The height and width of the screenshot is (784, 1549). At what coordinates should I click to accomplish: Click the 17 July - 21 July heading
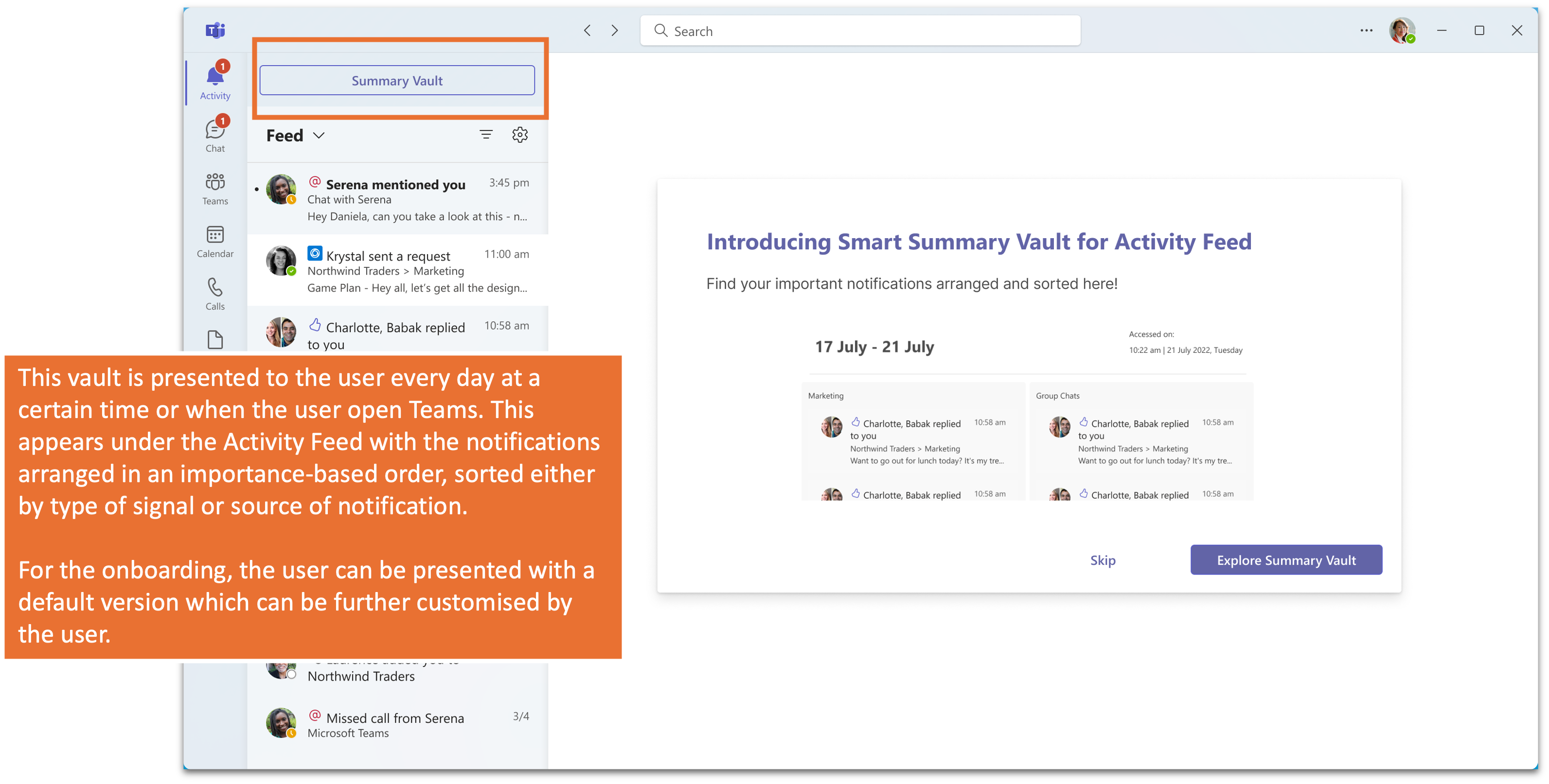click(874, 347)
